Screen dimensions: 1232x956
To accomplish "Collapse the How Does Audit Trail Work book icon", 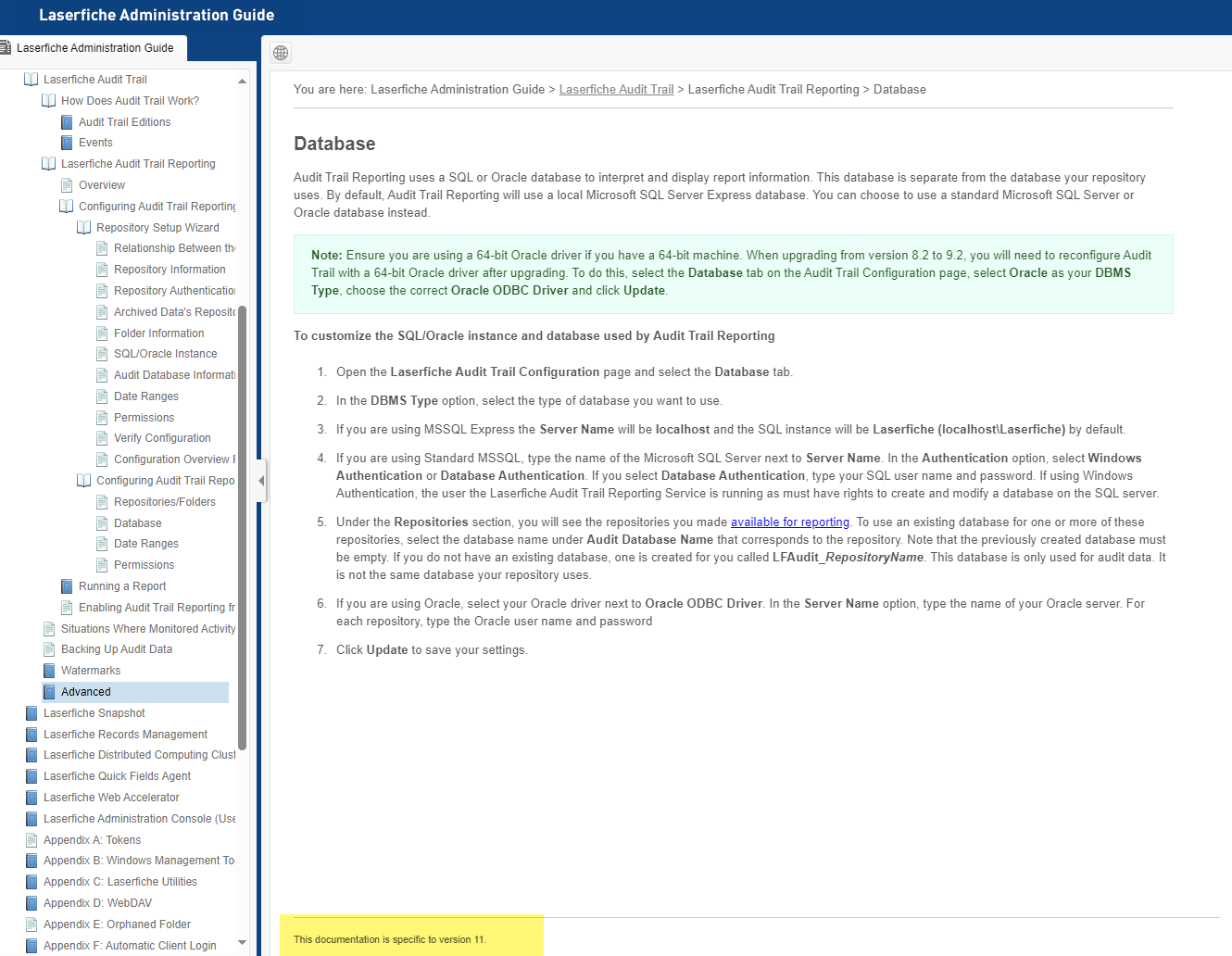I will pos(49,101).
